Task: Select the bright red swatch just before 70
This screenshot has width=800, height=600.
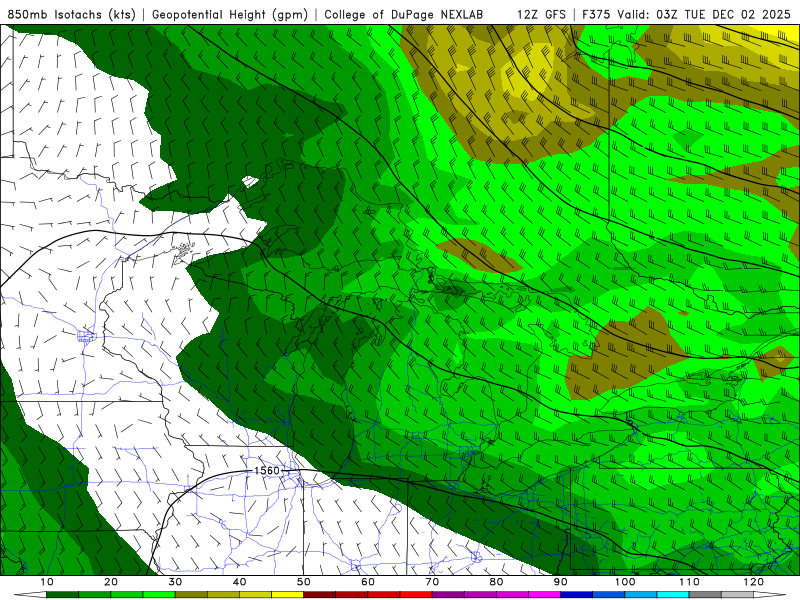Action: click(416, 595)
